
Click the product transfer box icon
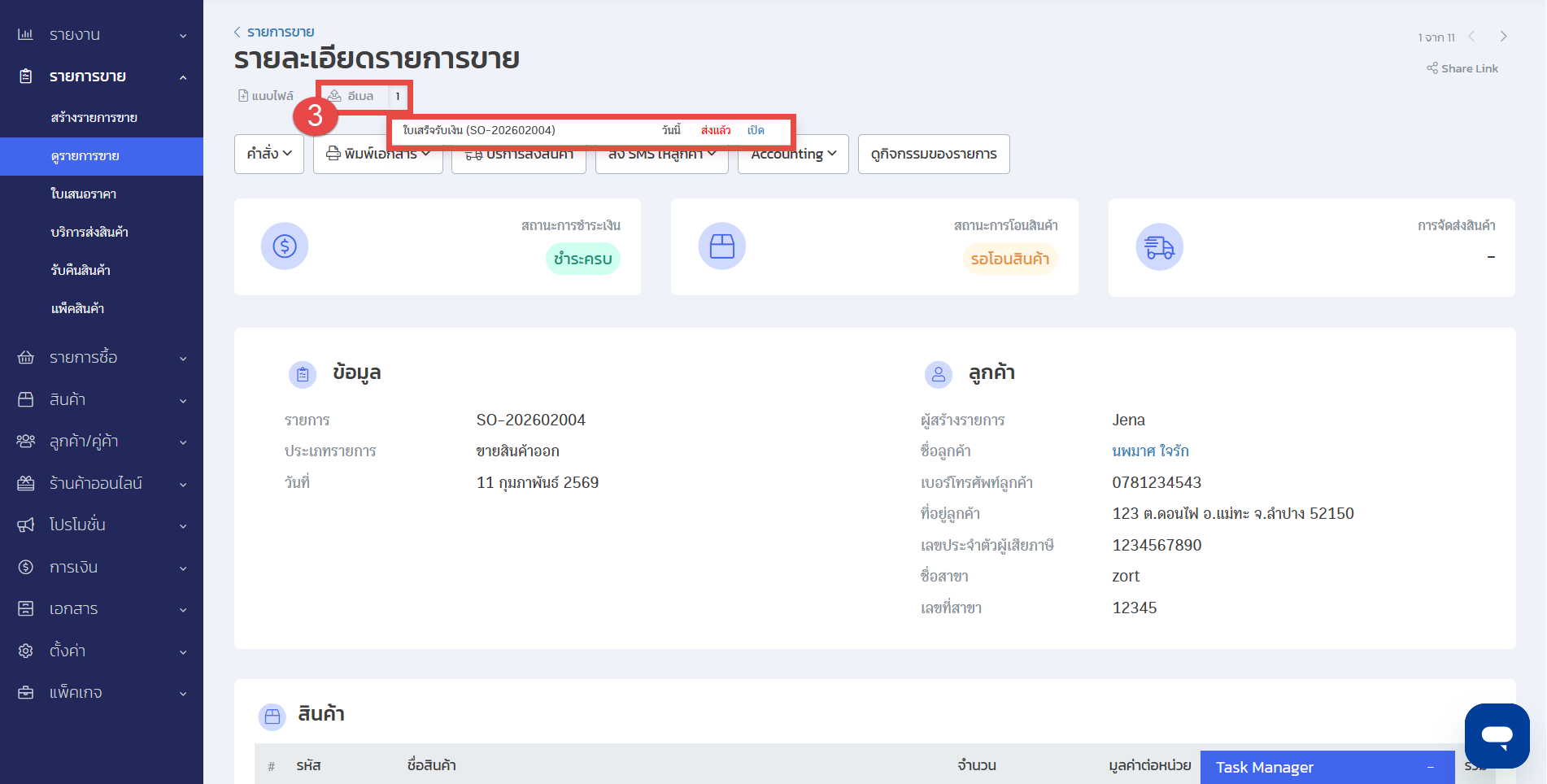coord(721,246)
